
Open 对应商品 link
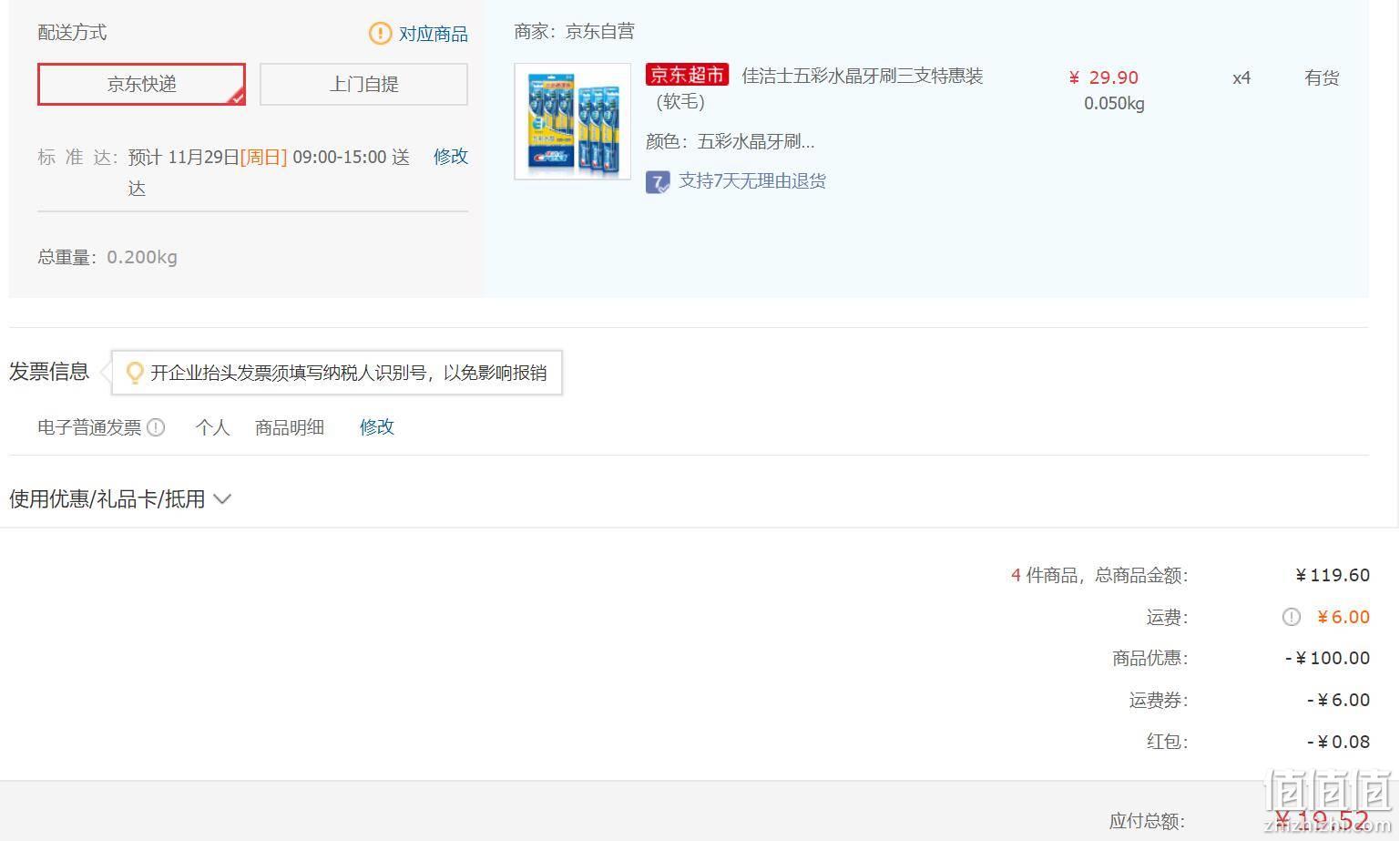434,34
